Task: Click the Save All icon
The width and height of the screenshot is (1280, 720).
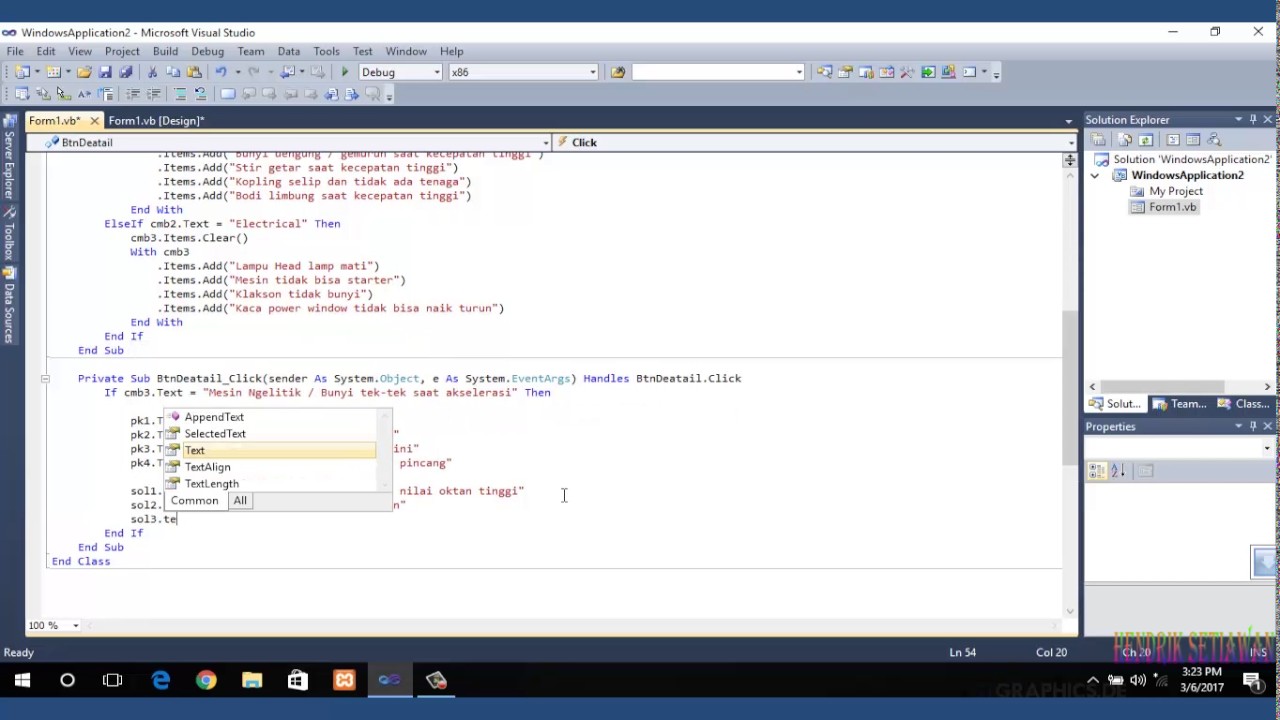Action: point(126,72)
